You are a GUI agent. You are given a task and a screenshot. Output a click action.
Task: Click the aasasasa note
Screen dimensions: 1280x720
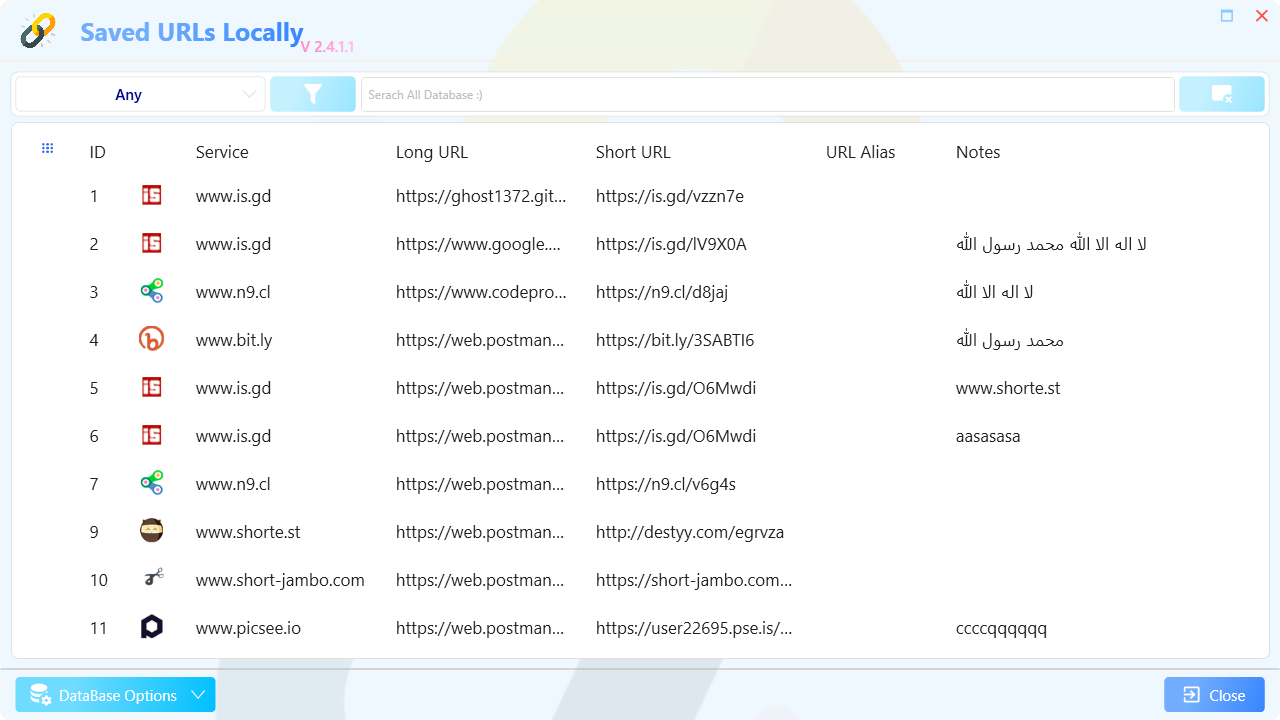[x=988, y=436]
